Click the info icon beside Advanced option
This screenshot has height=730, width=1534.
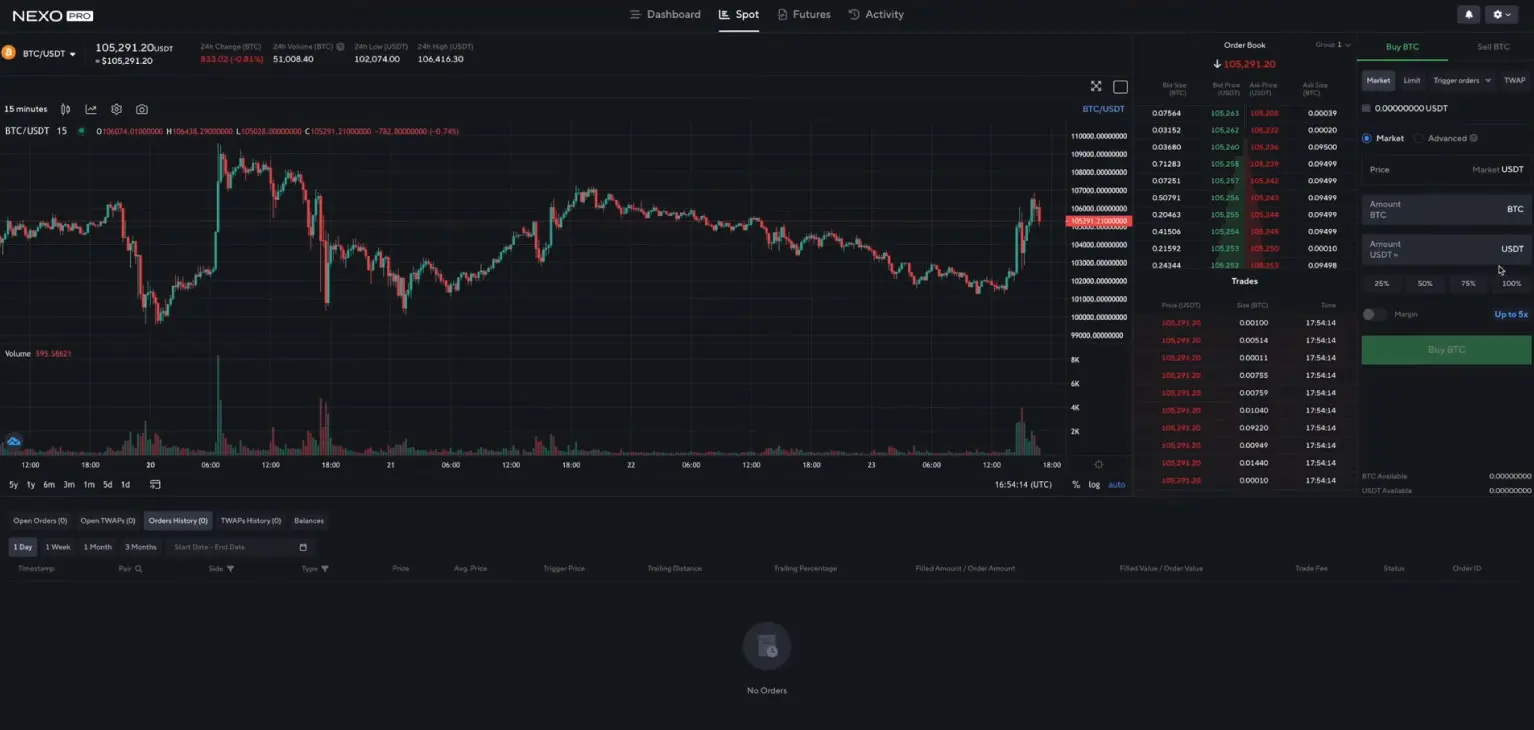[1474, 138]
